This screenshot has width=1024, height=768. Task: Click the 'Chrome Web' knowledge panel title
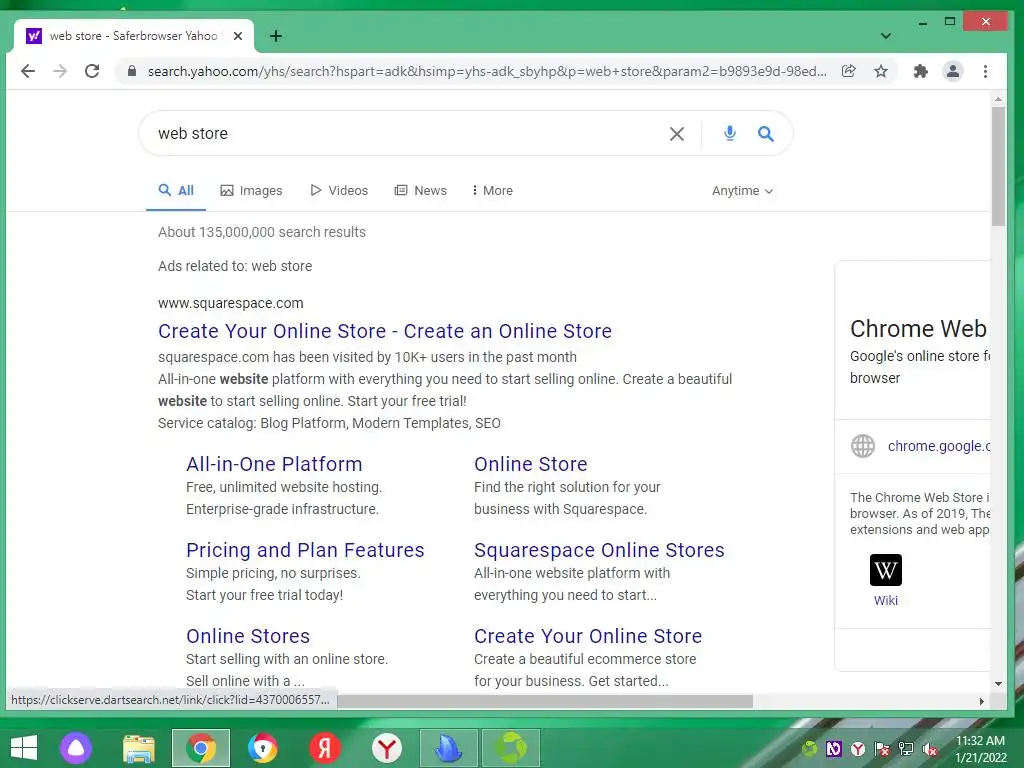click(x=918, y=328)
